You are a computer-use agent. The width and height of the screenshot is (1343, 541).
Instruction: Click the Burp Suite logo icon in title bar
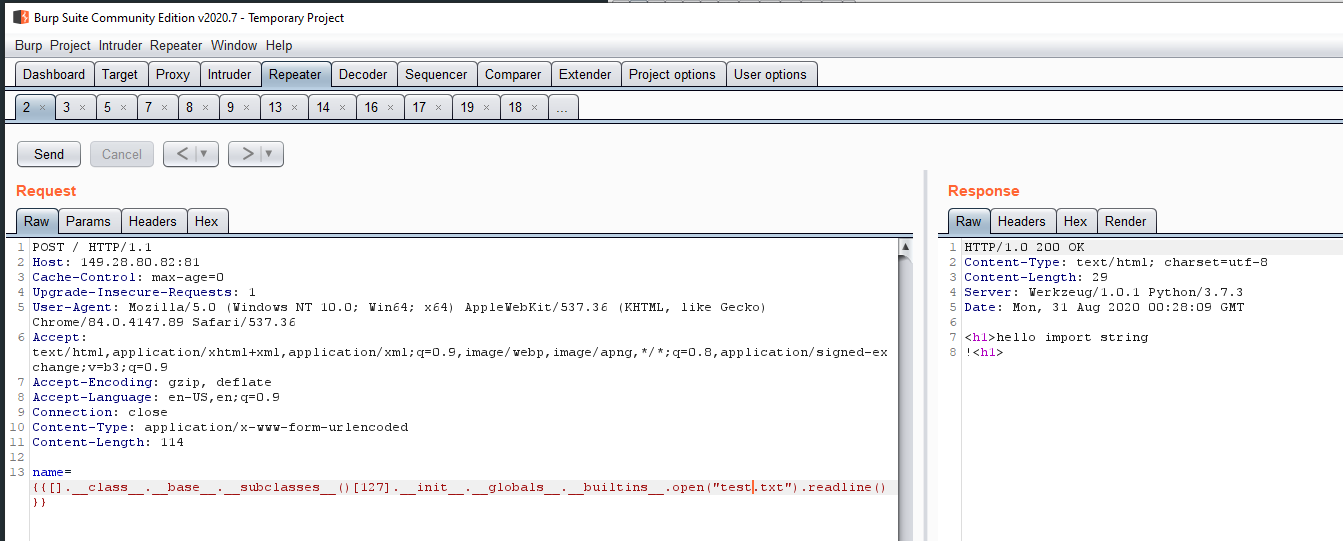20,17
